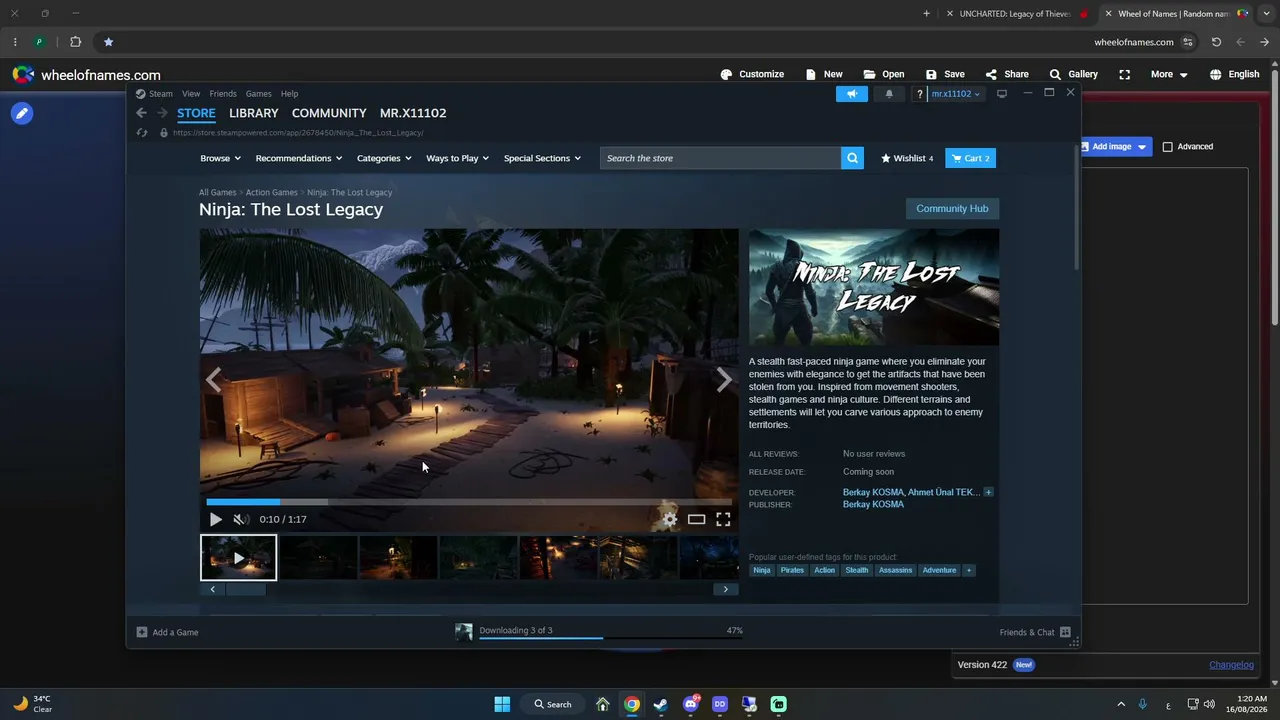Go to the Steam STORE tab
1280x720 pixels.
click(196, 113)
